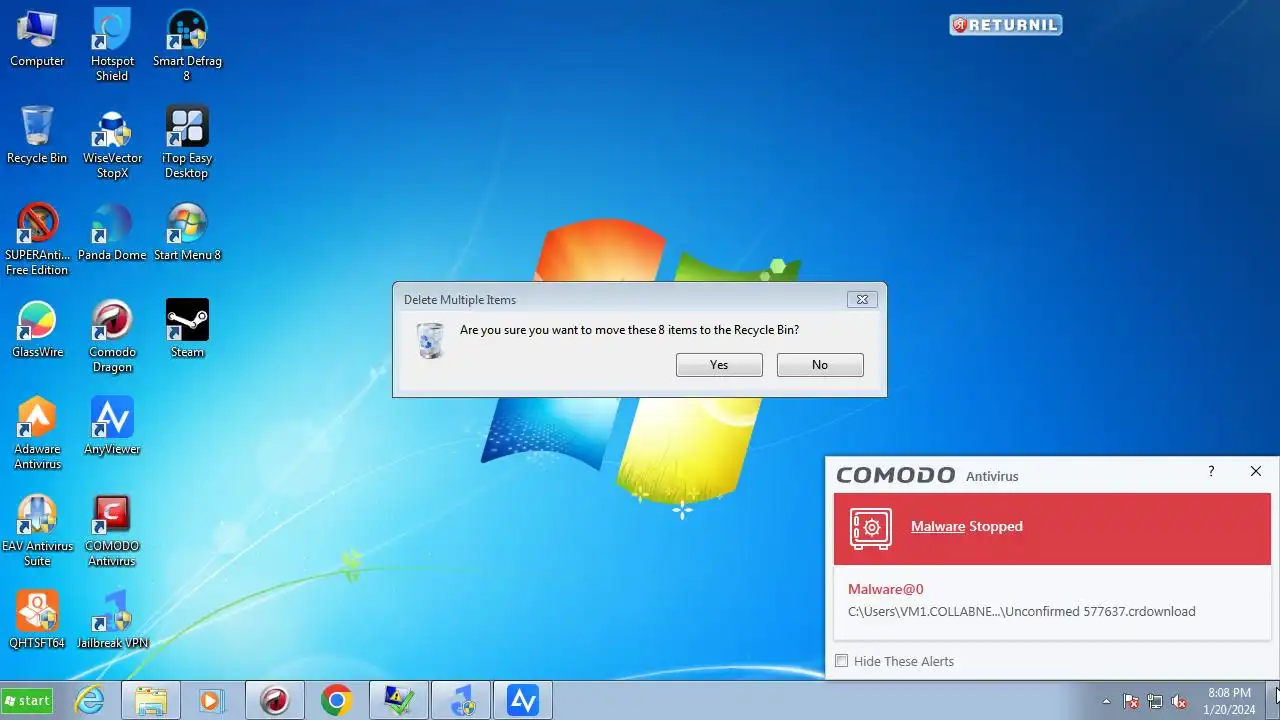Open the taskbar clock showing 8:08 PM

(x=1229, y=701)
